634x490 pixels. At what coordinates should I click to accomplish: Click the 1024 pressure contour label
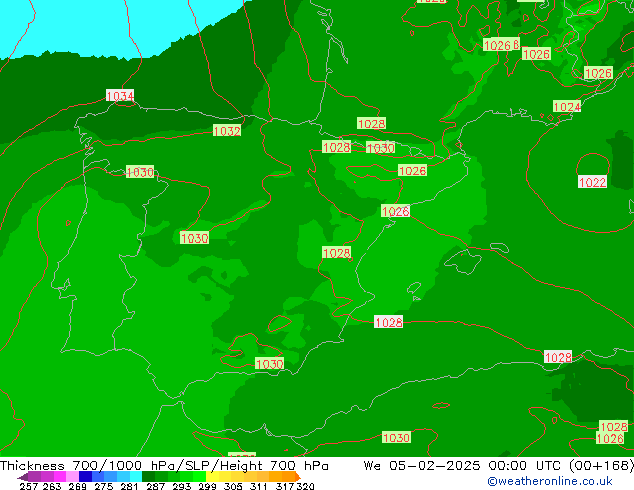[567, 107]
